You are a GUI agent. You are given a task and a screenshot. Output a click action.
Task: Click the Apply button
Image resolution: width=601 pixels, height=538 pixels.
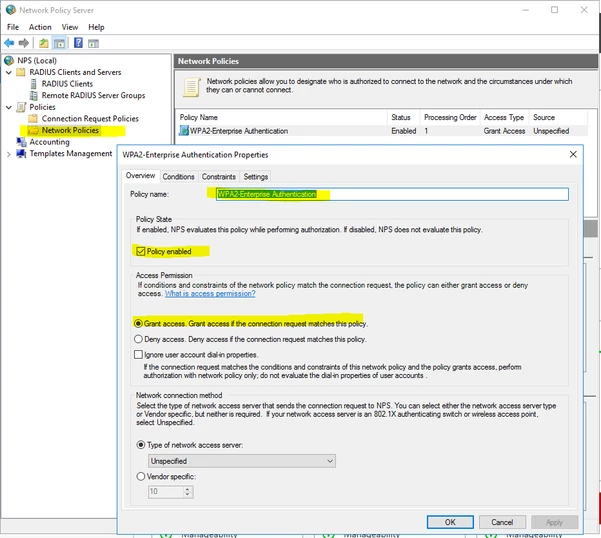tap(554, 522)
